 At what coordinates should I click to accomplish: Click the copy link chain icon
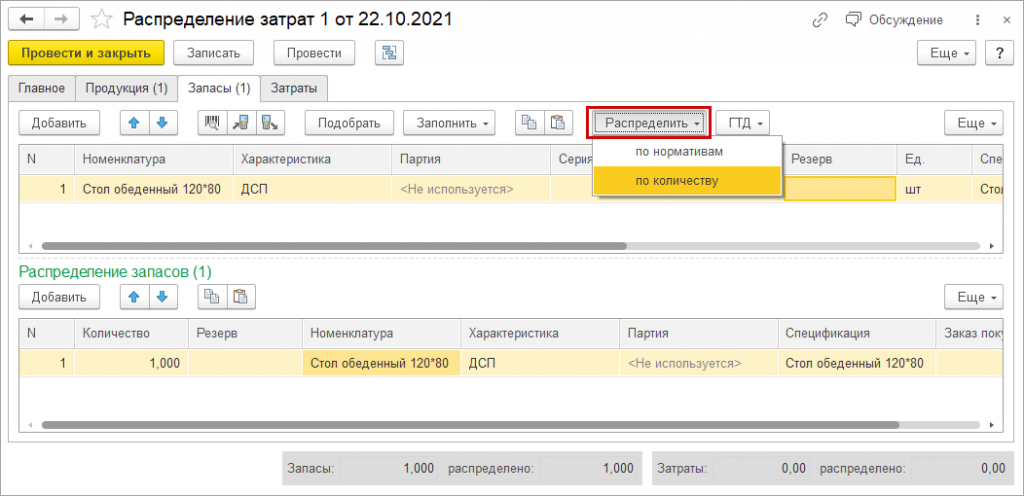[821, 19]
